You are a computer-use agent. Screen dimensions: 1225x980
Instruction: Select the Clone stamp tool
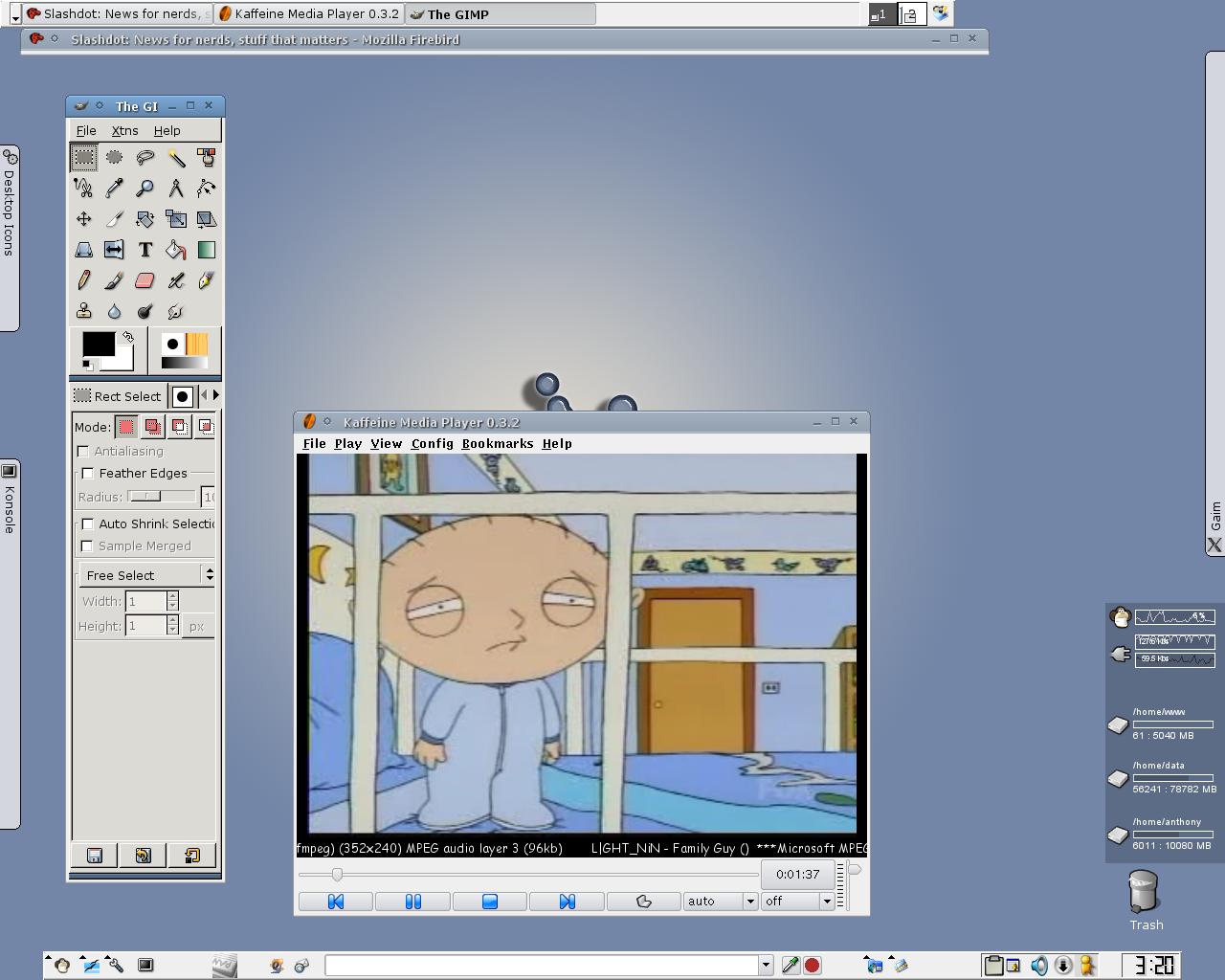click(84, 311)
